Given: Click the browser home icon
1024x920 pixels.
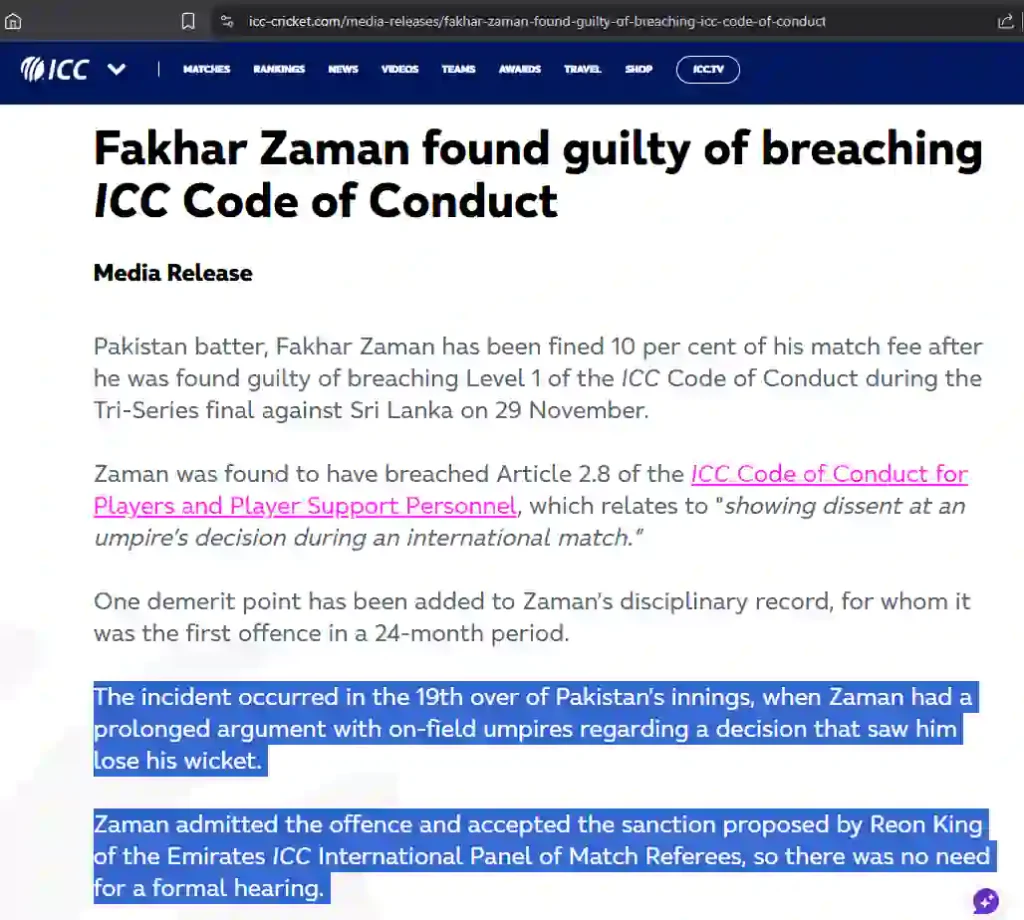Looking at the screenshot, I should [13, 21].
